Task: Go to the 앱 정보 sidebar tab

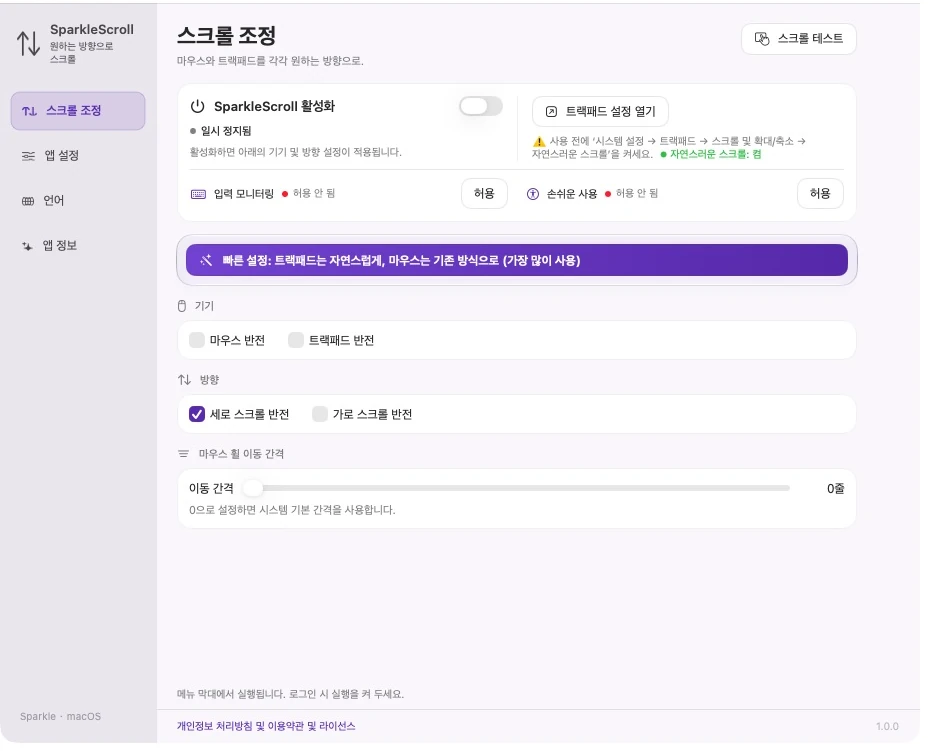Action: tap(78, 247)
